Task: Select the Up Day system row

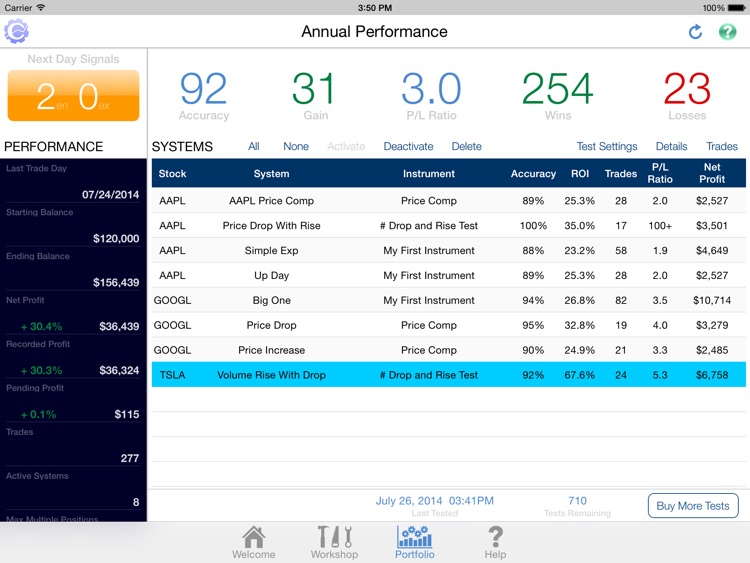Action: [449, 275]
